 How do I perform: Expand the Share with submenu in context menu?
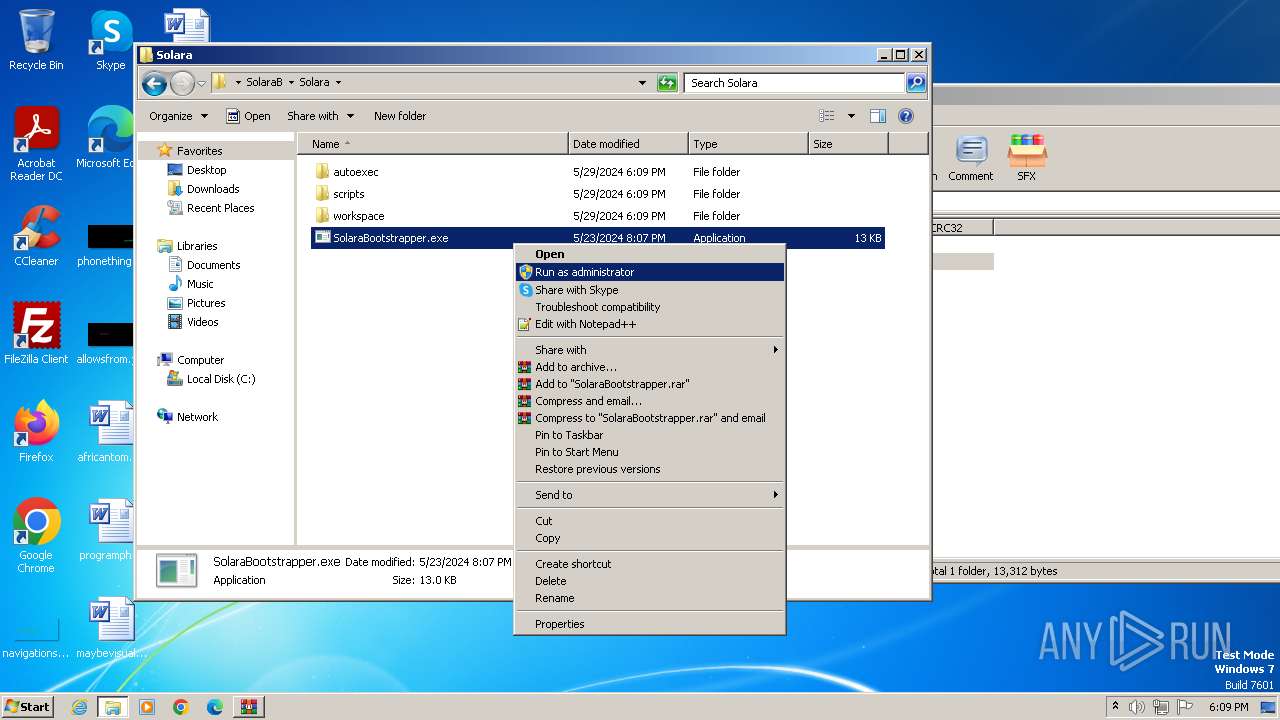pos(649,350)
